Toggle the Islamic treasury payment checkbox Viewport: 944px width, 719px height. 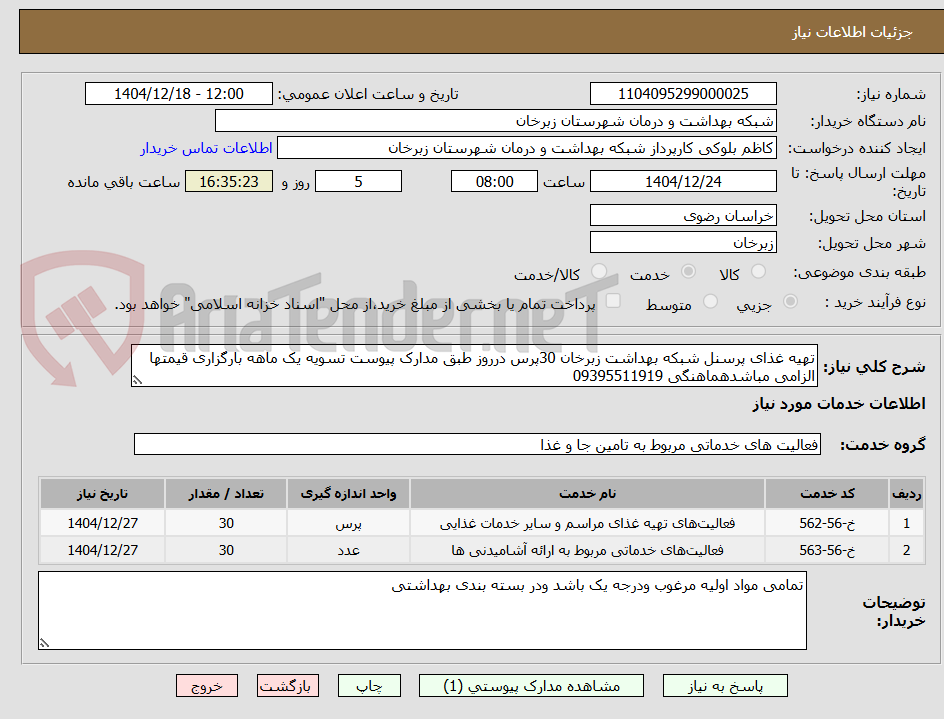coord(613,300)
